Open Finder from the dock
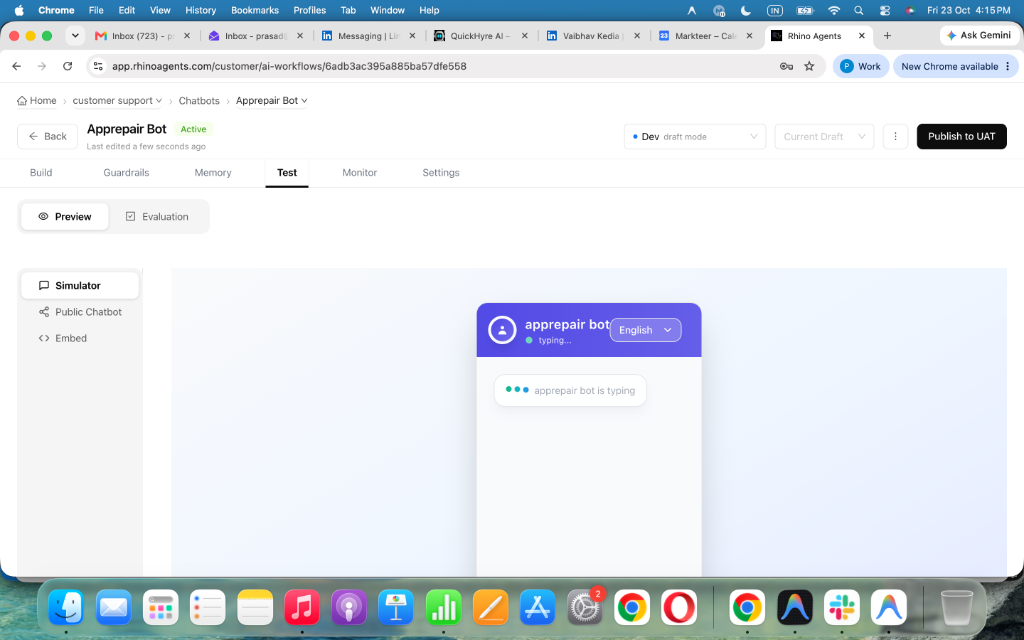The height and width of the screenshot is (640, 1024). pyautogui.click(x=66, y=607)
